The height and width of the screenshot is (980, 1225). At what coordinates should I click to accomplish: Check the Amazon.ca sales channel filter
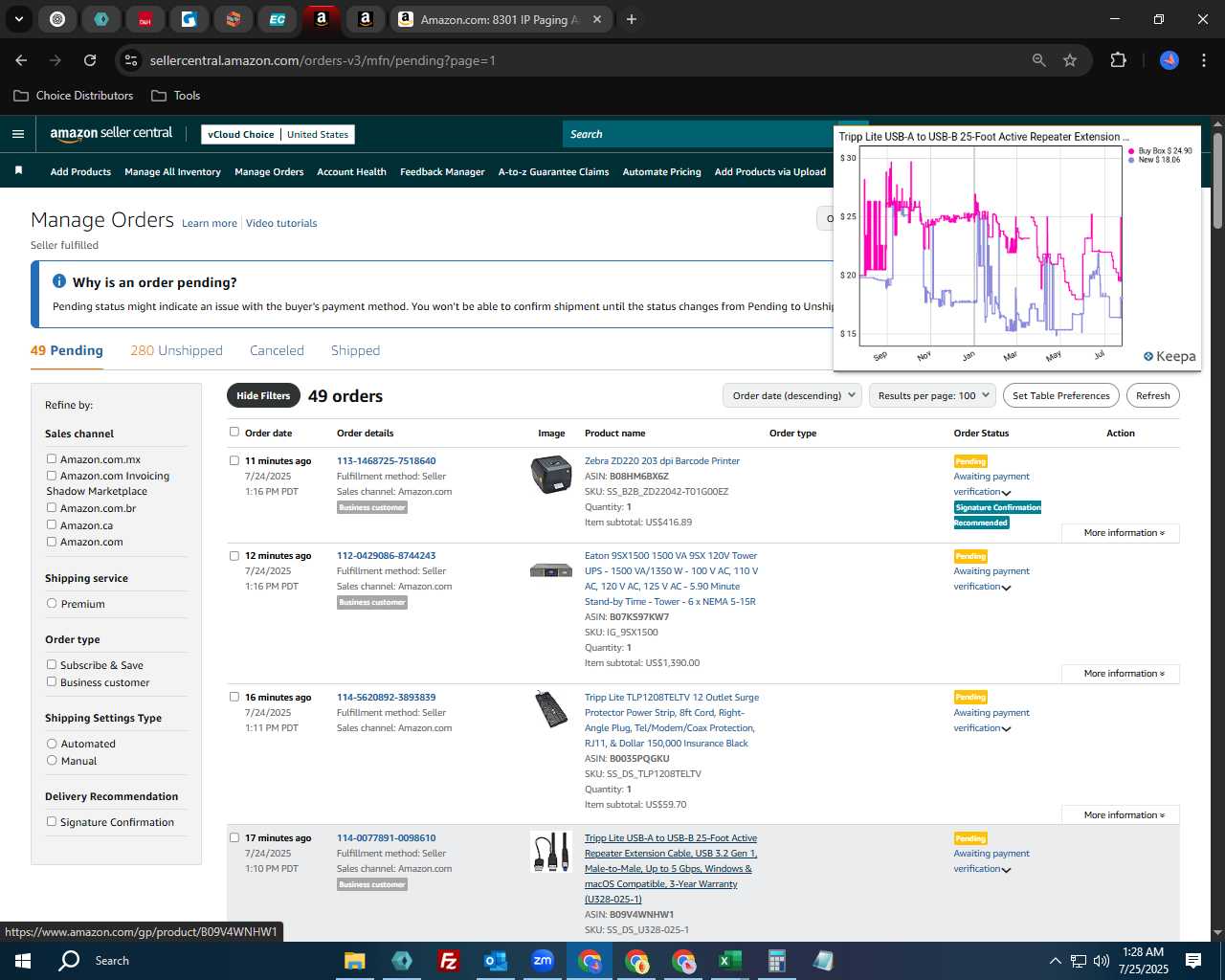click(52, 524)
